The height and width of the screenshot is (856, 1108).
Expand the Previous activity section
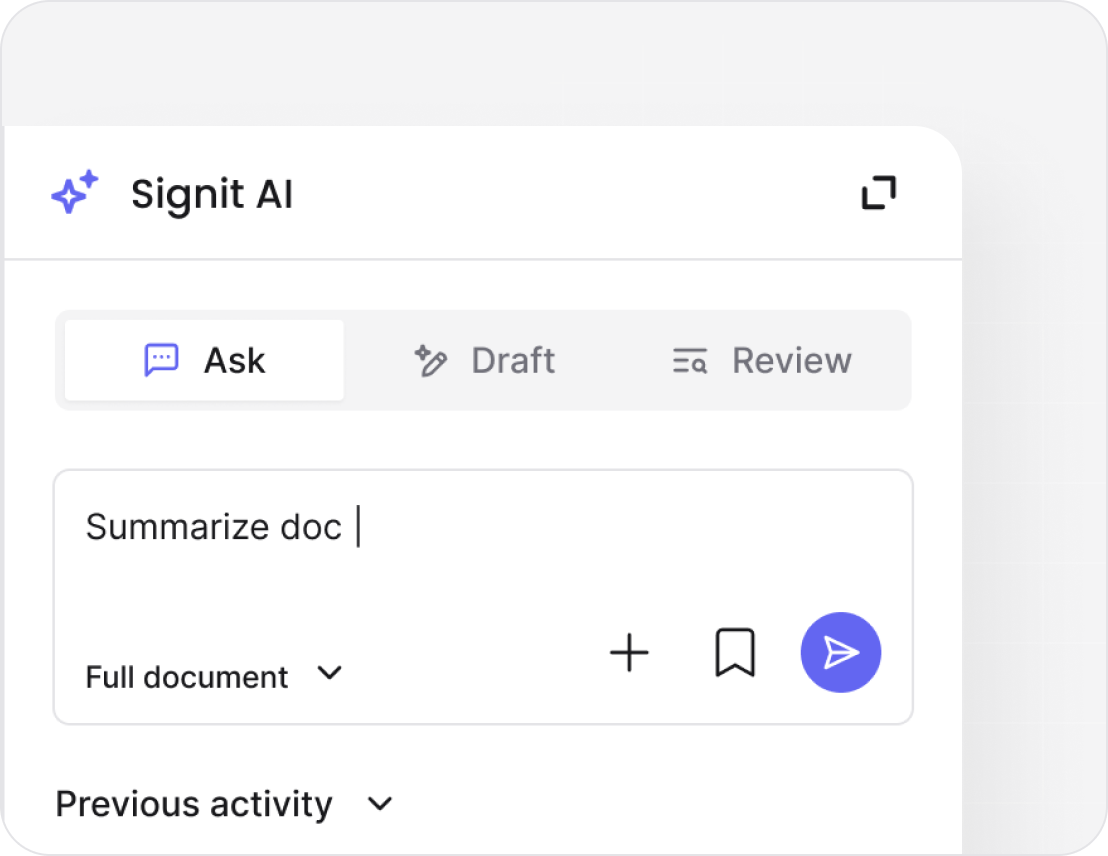pos(224,804)
